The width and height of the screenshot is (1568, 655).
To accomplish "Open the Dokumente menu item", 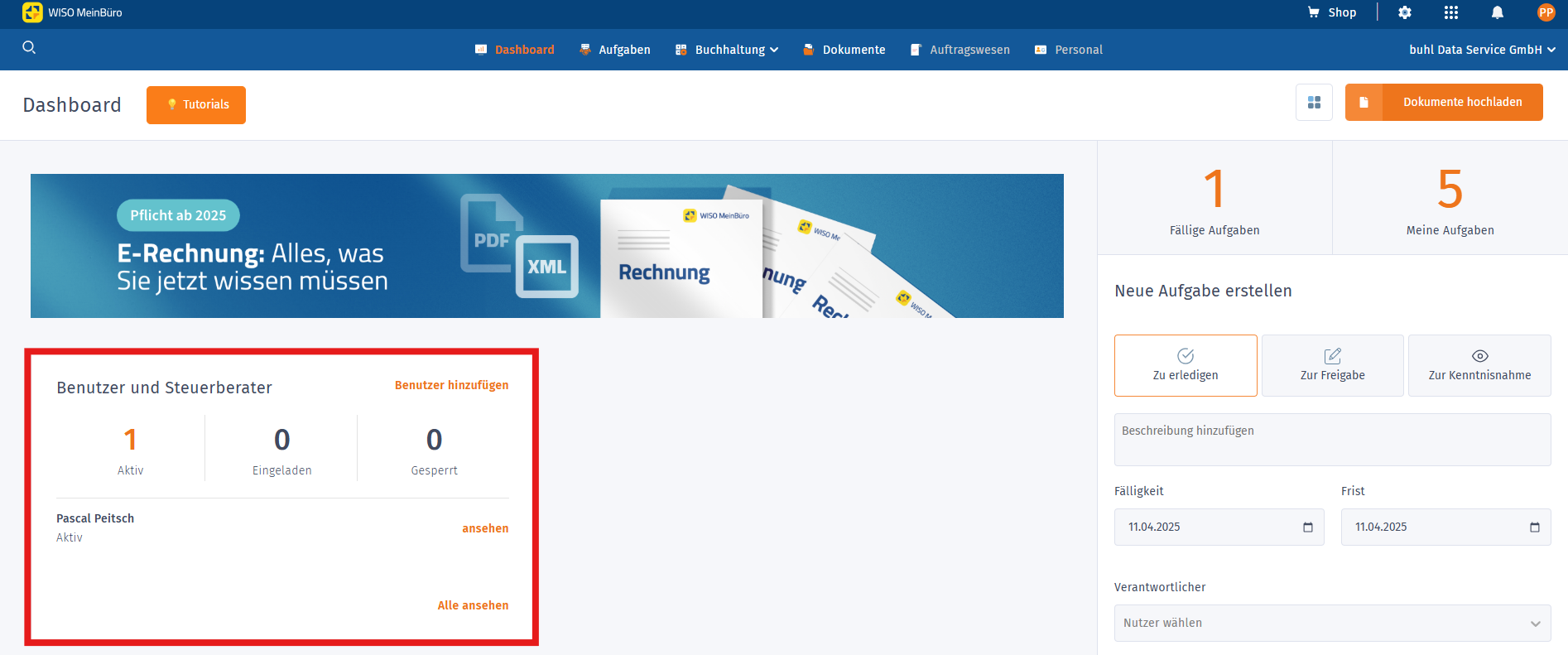I will click(844, 50).
